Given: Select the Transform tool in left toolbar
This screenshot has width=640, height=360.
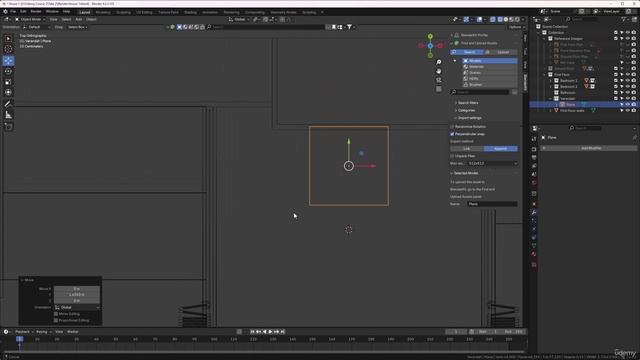Looking at the screenshot, I should [x=8, y=92].
